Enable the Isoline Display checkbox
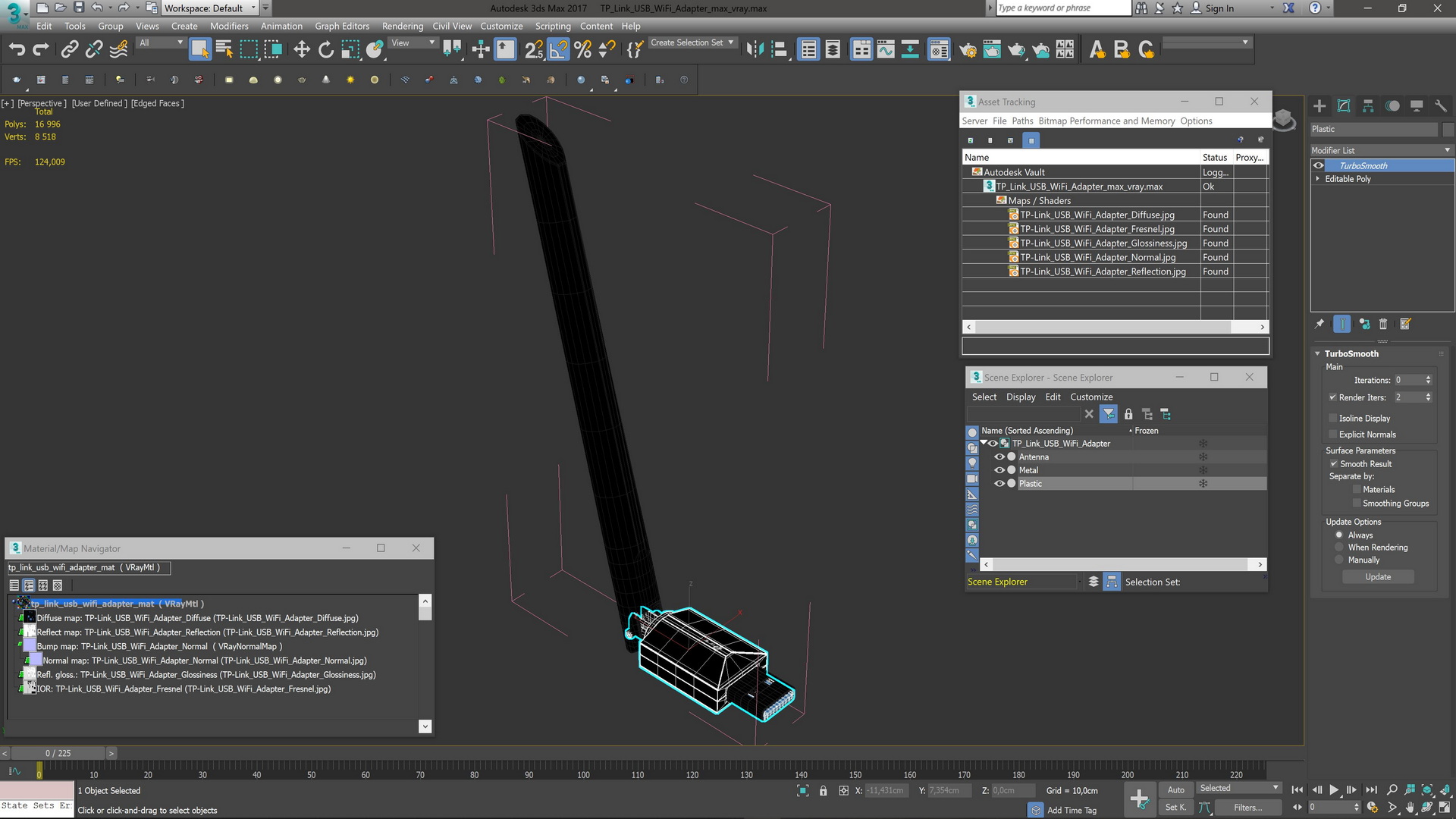The height and width of the screenshot is (819, 1456). [x=1333, y=419]
